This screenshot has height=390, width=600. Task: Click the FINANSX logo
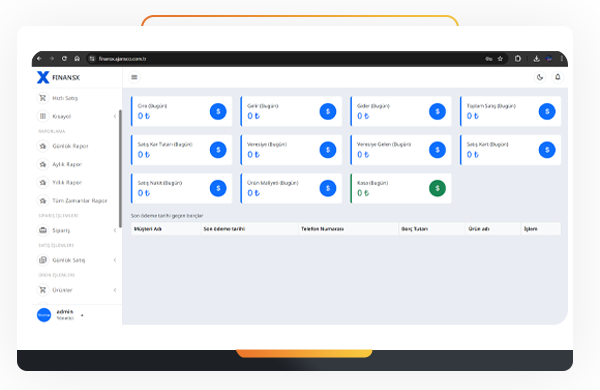click(58, 77)
